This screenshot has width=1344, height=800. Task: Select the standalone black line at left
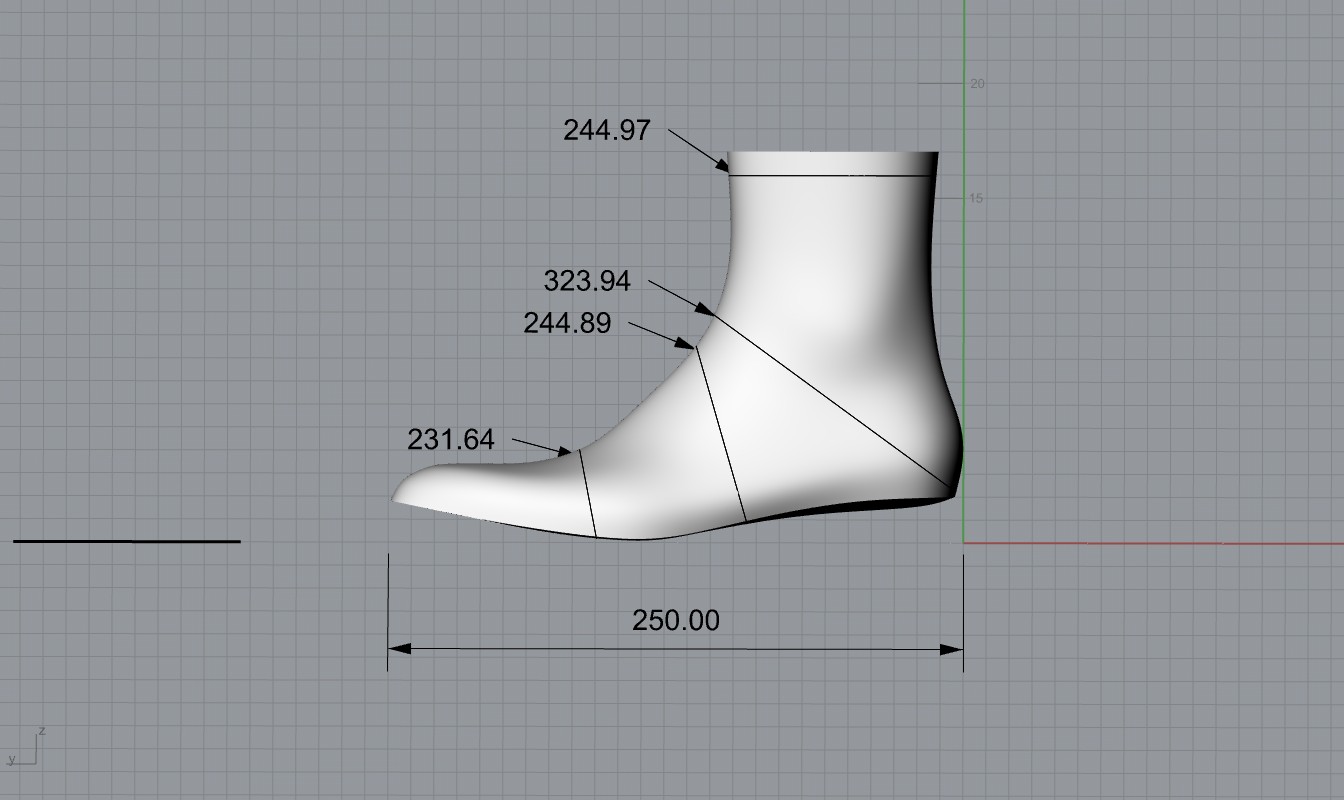click(127, 541)
